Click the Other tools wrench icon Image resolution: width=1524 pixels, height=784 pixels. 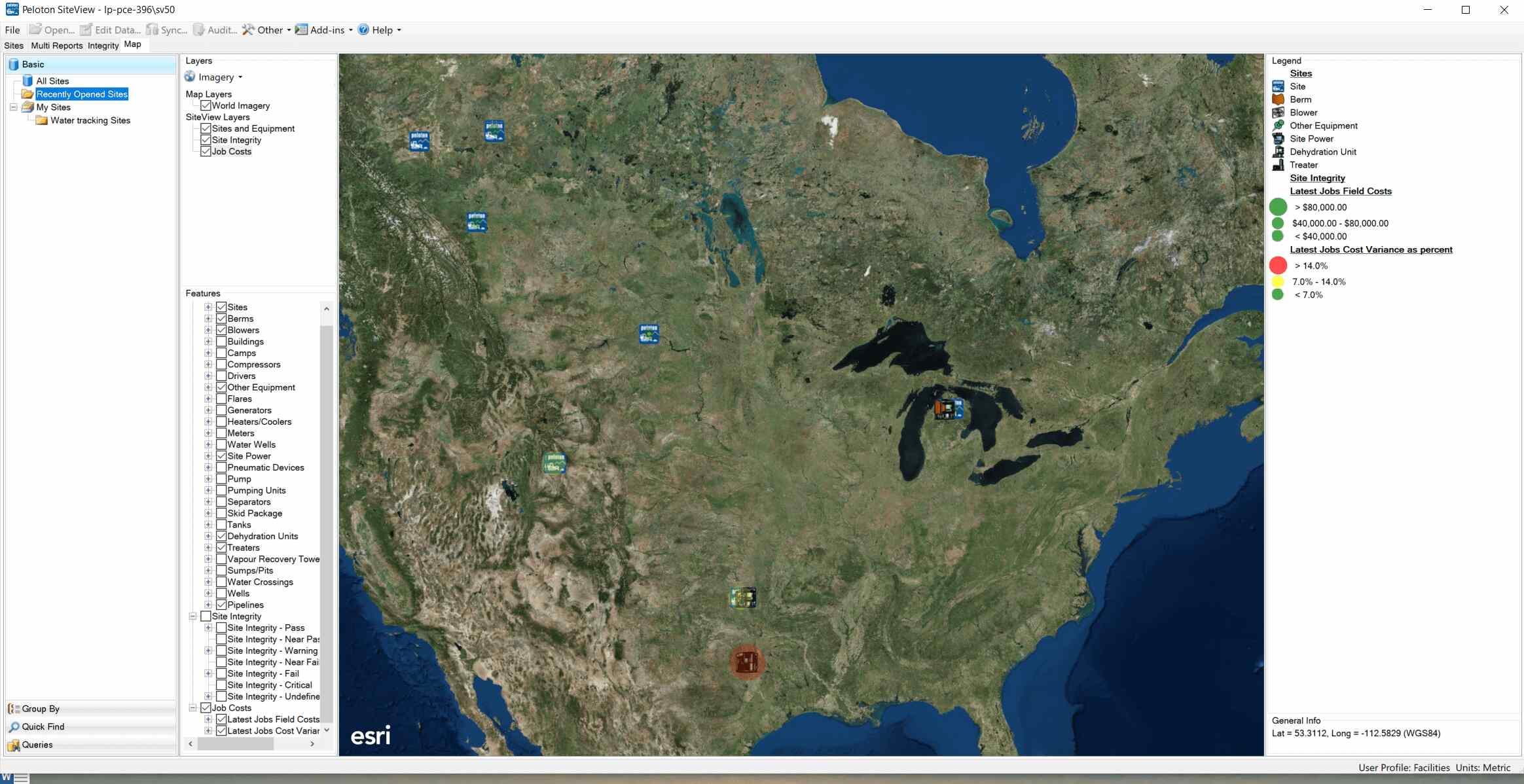248,29
